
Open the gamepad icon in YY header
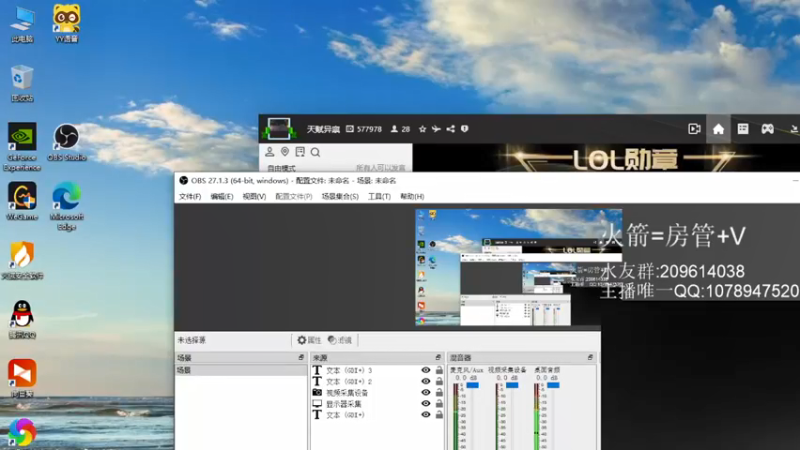(x=767, y=129)
